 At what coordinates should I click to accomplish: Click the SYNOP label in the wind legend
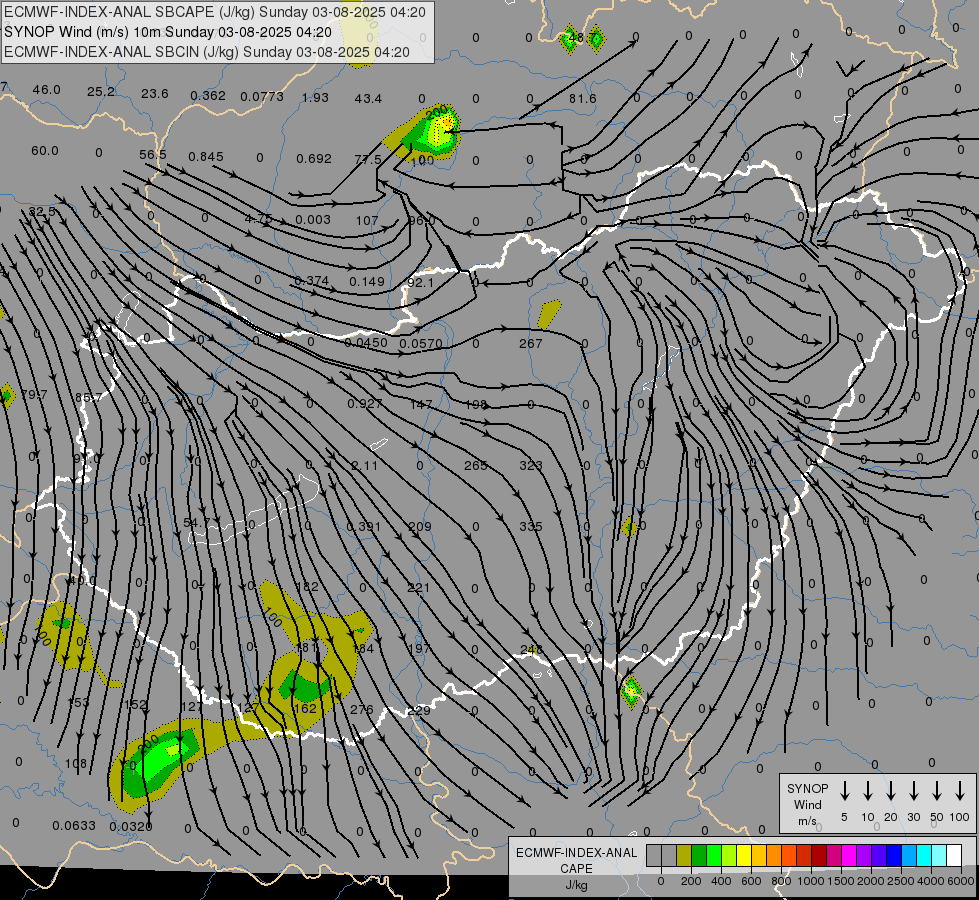coord(807,788)
